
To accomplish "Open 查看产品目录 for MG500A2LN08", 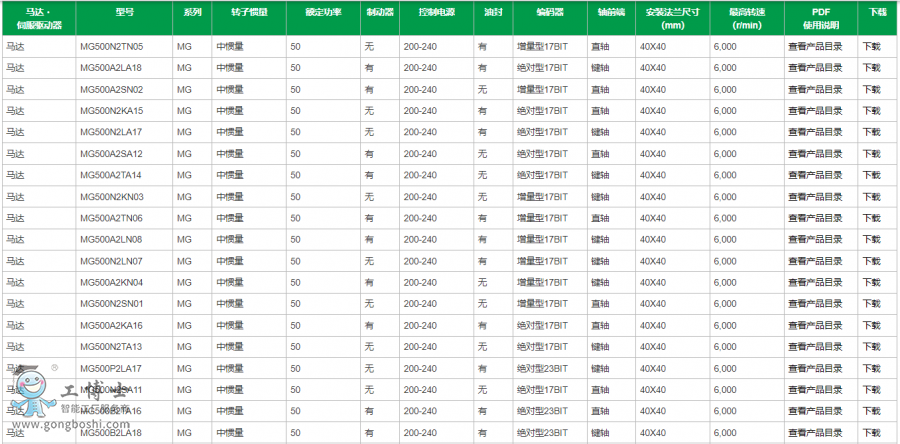I will [815, 239].
